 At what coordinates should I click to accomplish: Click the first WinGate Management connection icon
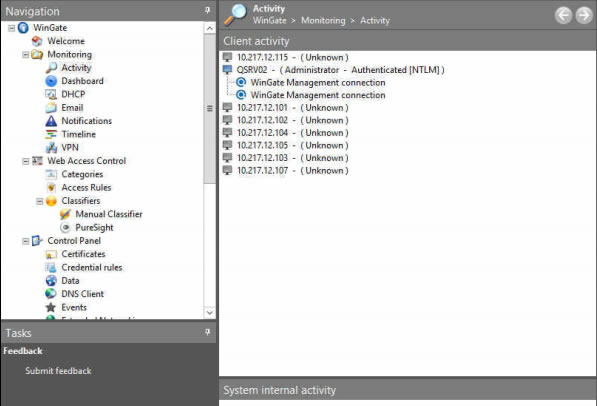[x=241, y=82]
